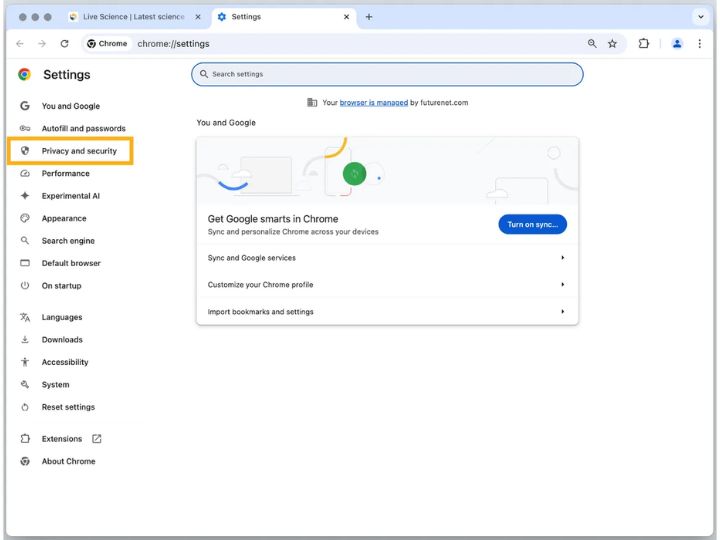This screenshot has height=540, width=720.
Task: Open the Extensions puzzle icon in toolbar
Action: point(643,44)
